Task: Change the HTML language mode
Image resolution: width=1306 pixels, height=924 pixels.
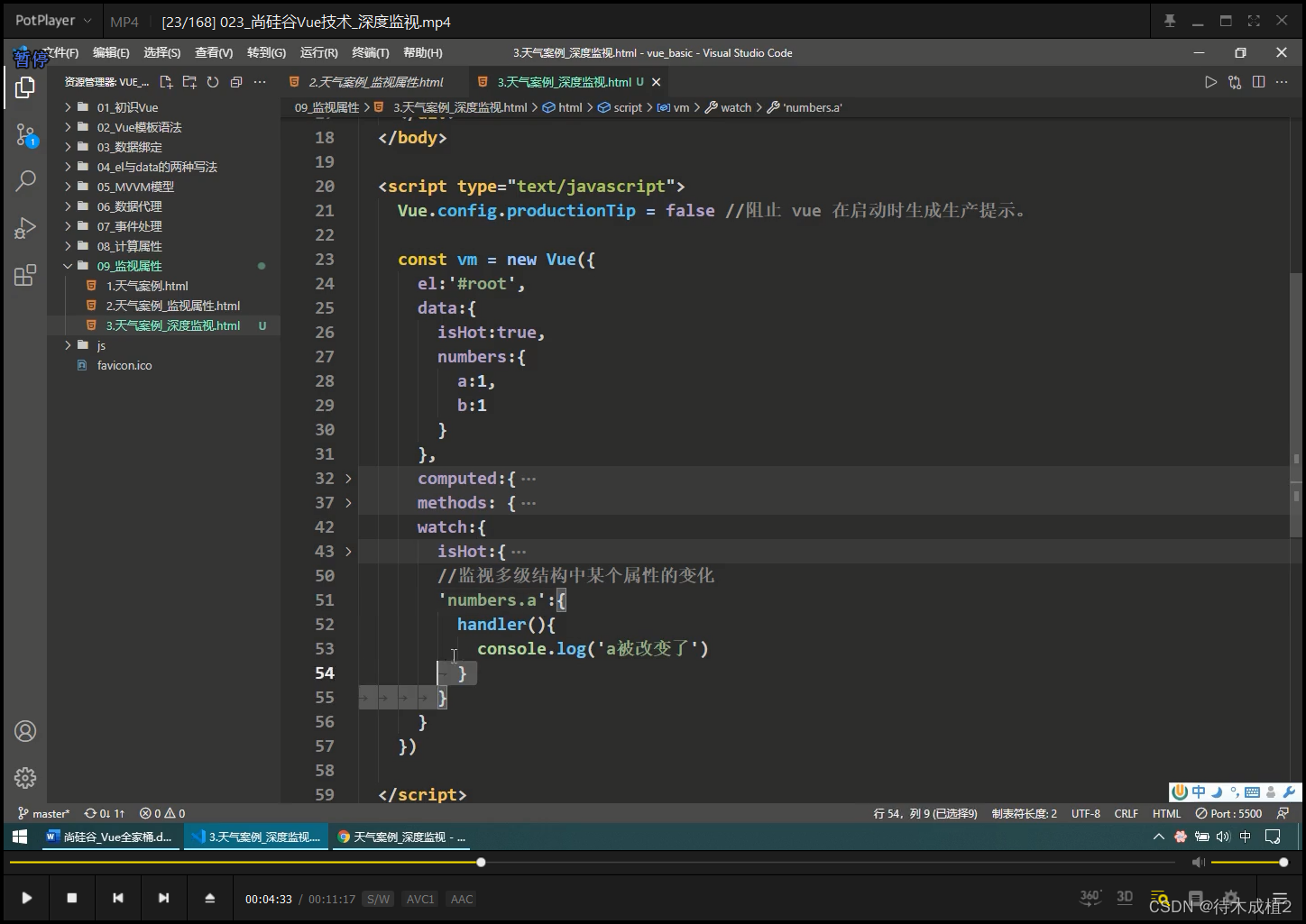Action: (x=1166, y=813)
